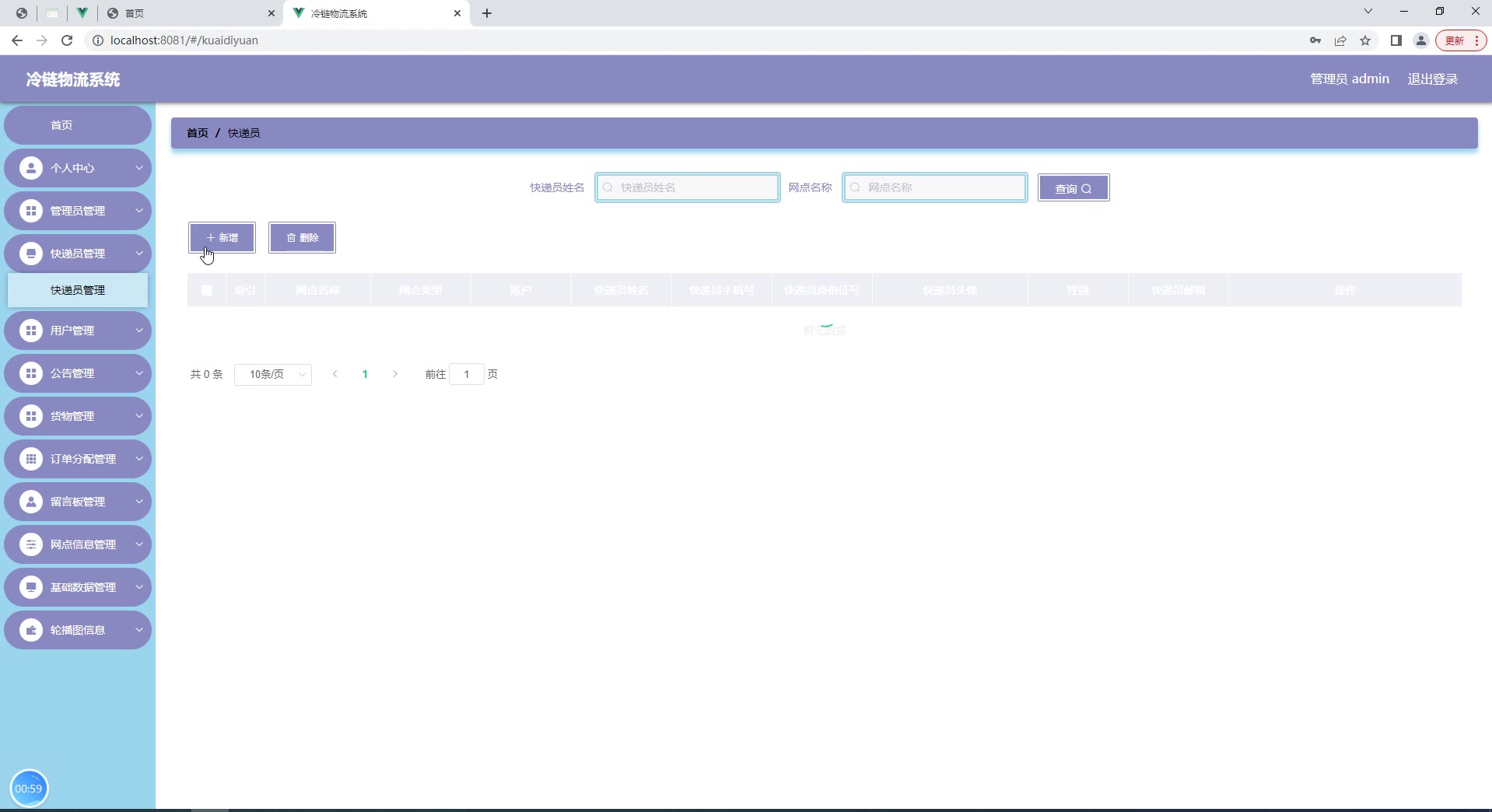Open the saved passwords key icon

point(1315,40)
